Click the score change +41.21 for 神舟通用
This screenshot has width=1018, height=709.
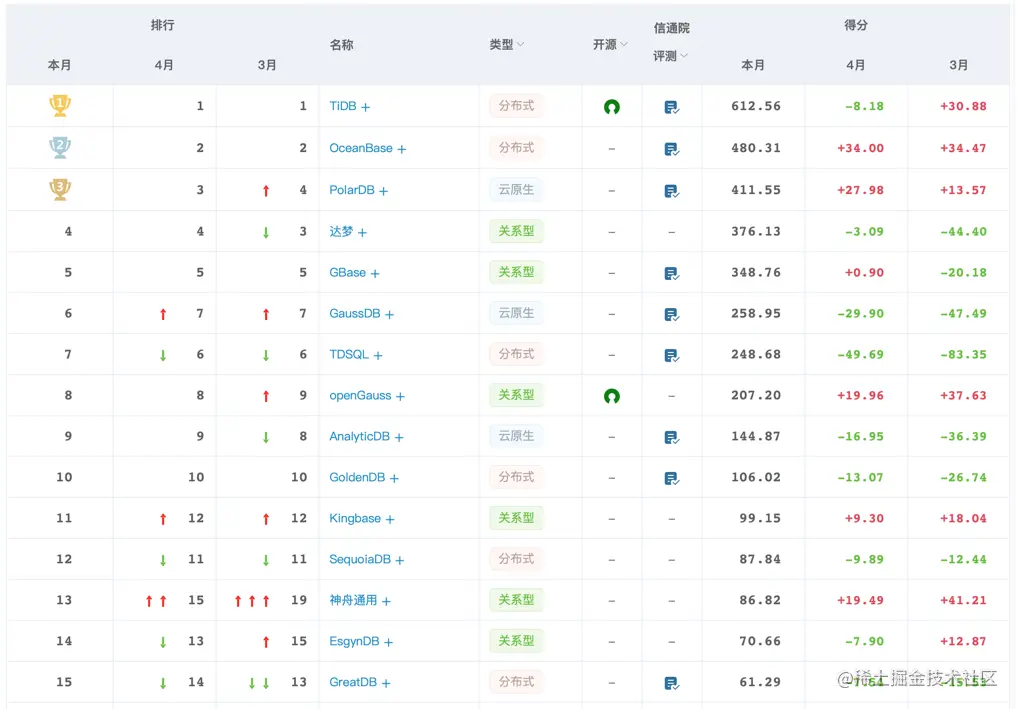tap(963, 600)
